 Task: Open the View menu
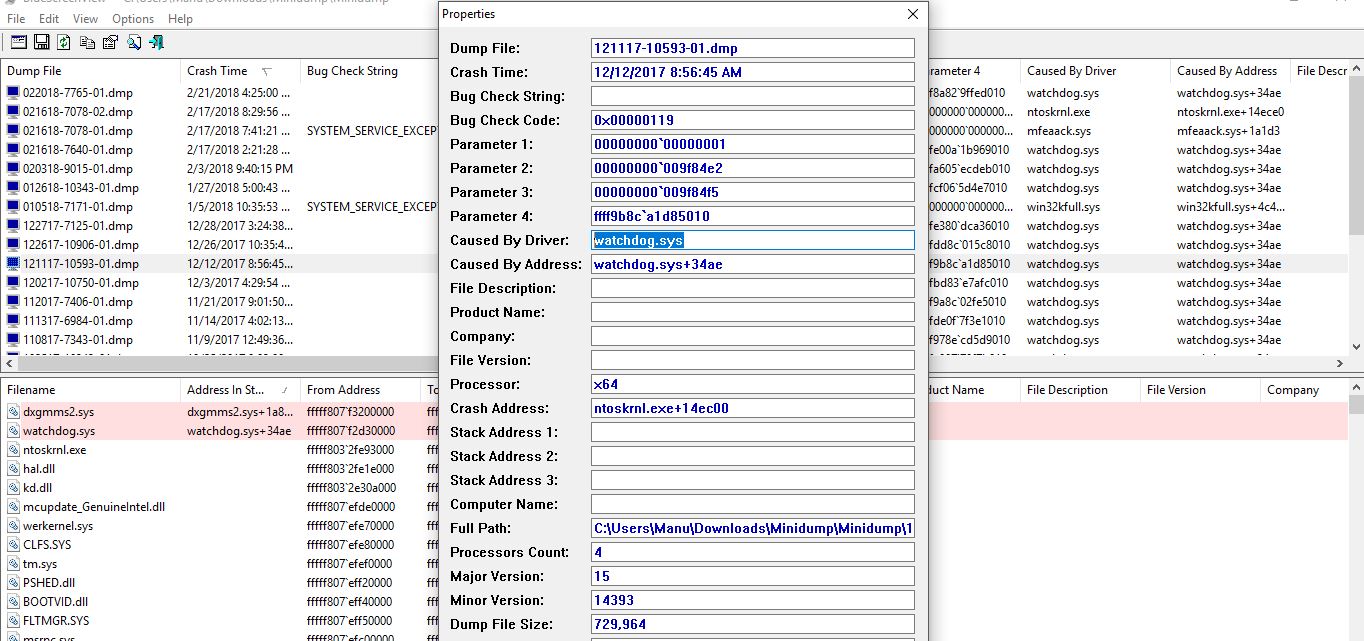tap(86, 19)
